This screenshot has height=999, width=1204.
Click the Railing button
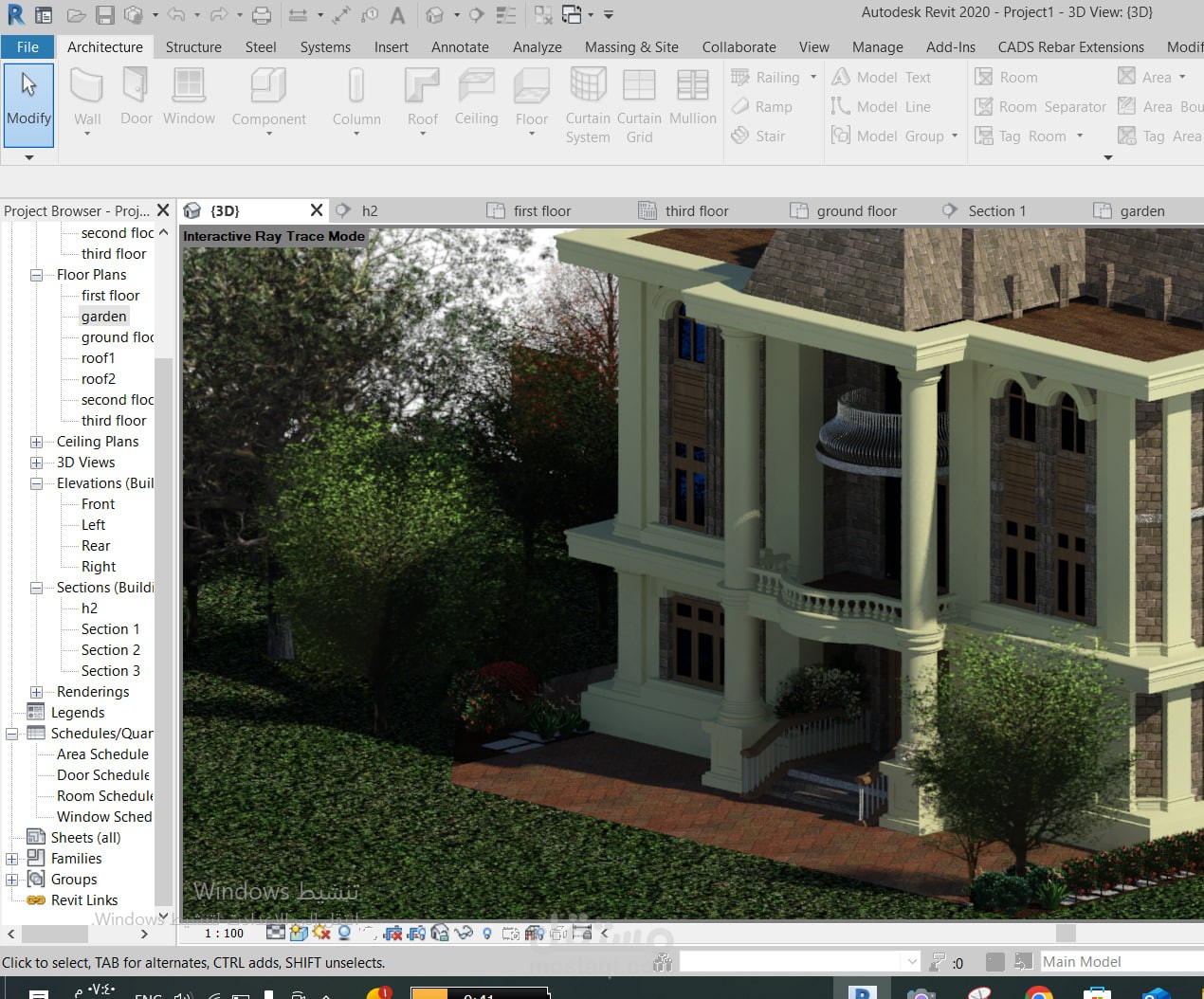(767, 78)
